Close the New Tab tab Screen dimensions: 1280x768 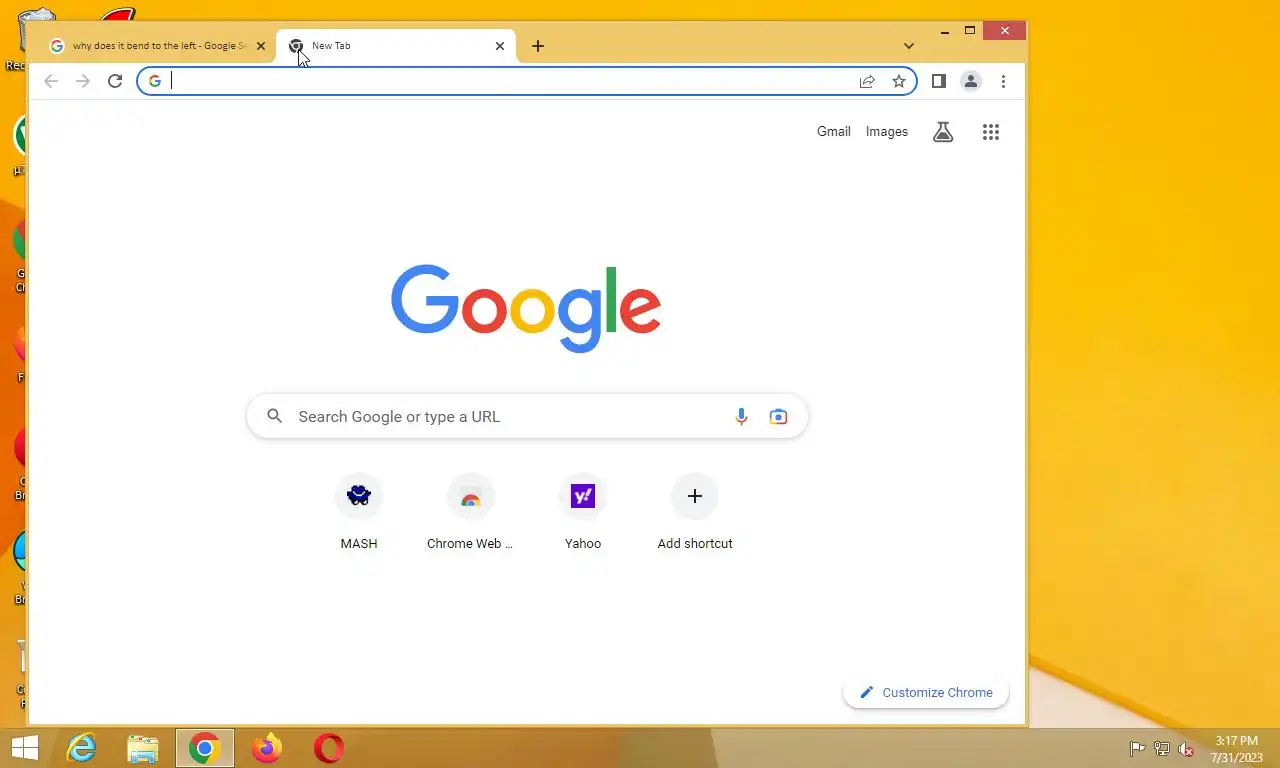click(x=500, y=46)
